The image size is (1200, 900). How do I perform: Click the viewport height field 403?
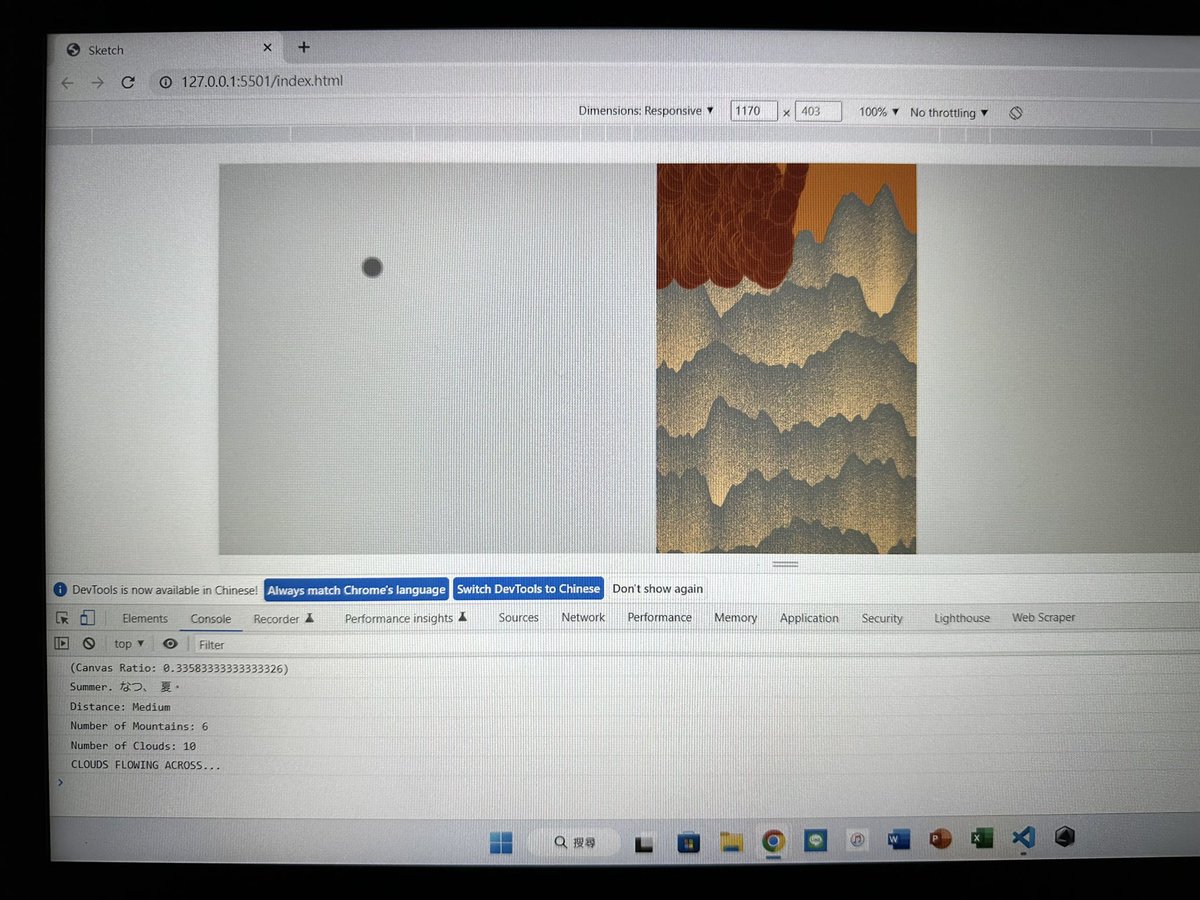click(x=818, y=111)
